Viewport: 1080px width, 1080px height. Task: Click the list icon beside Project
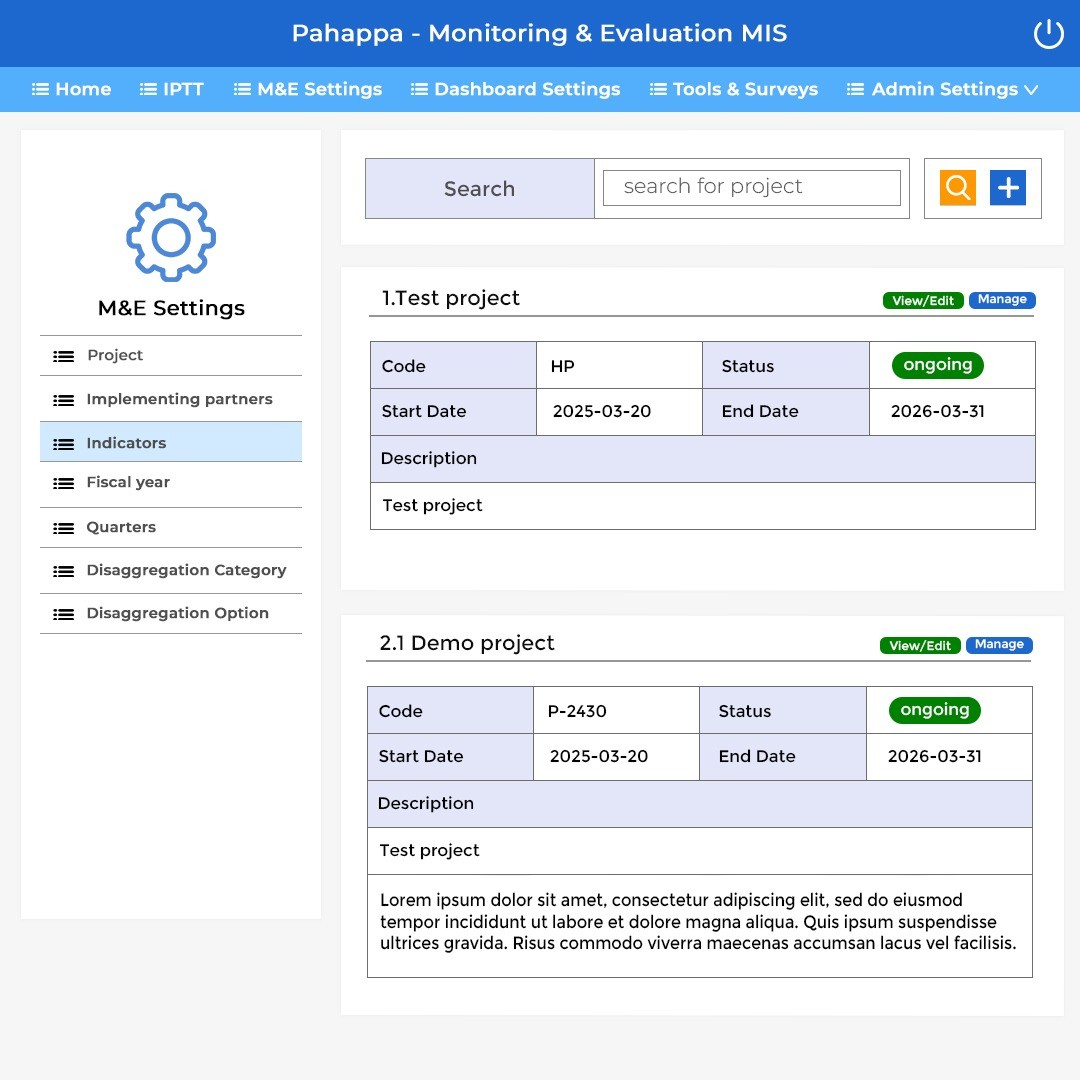[x=64, y=356]
